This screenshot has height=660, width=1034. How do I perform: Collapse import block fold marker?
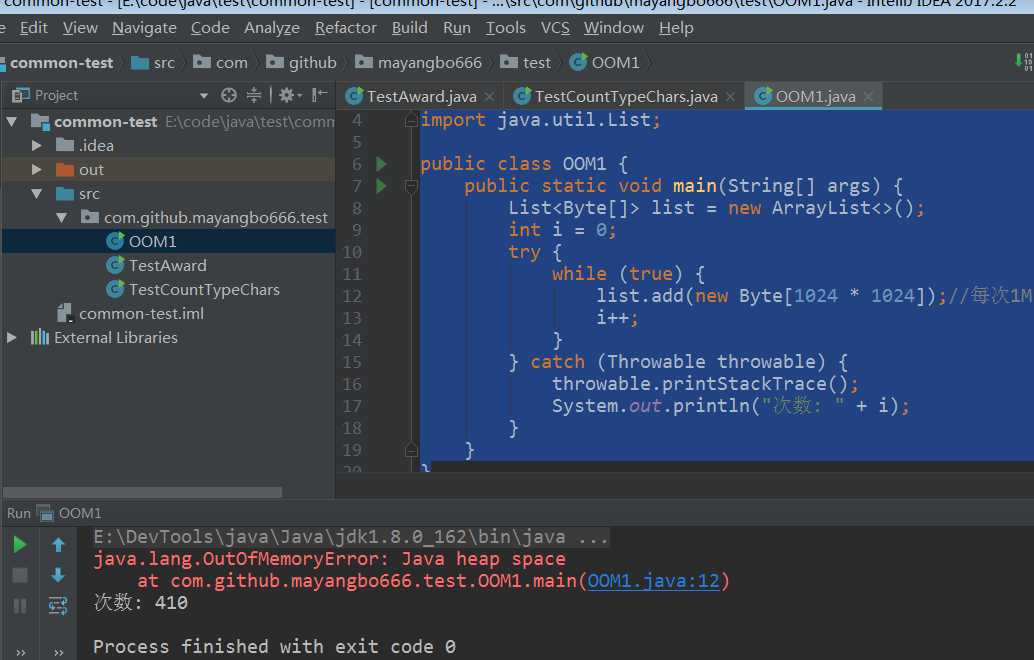(411, 120)
